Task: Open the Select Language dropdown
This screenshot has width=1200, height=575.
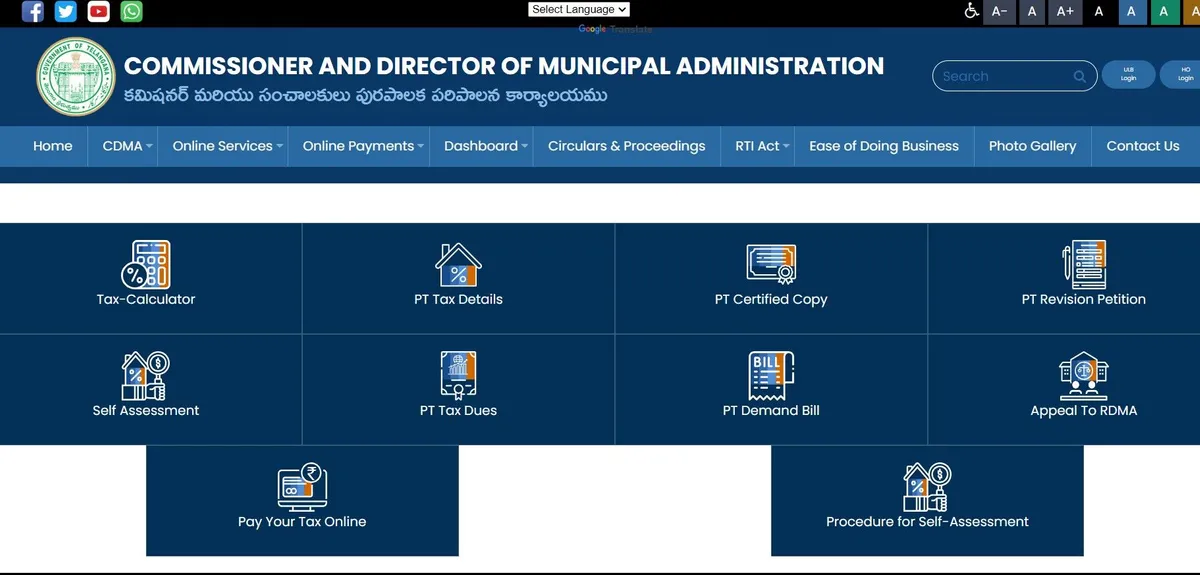Action: point(579,9)
